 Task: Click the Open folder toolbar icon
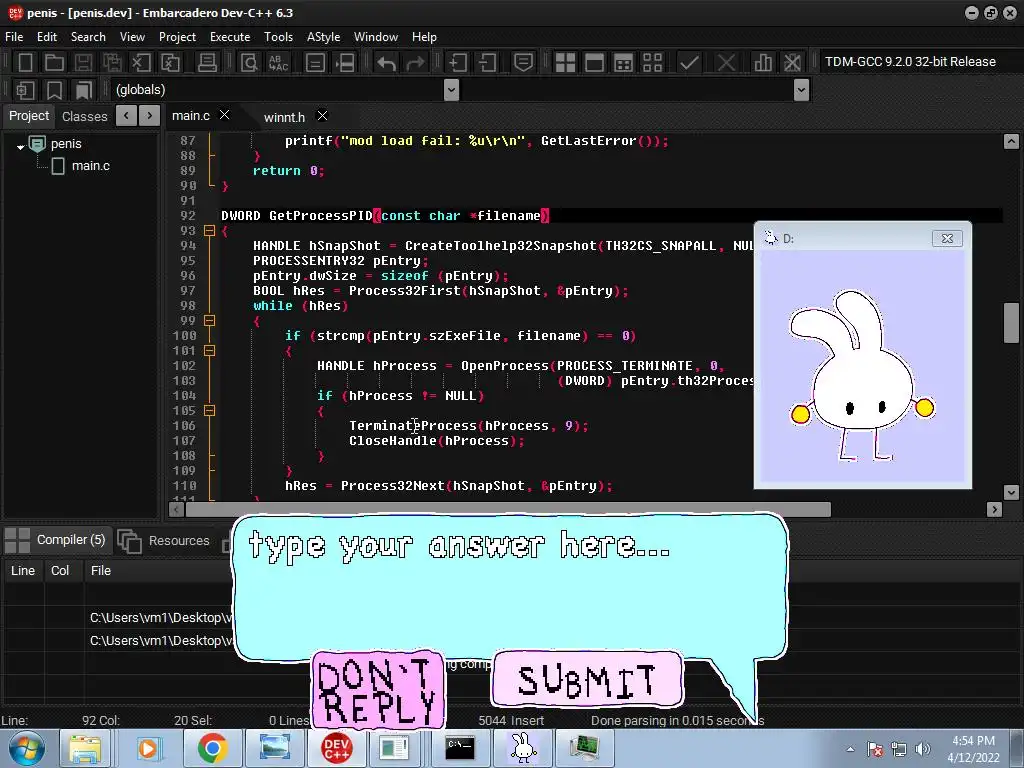54,62
